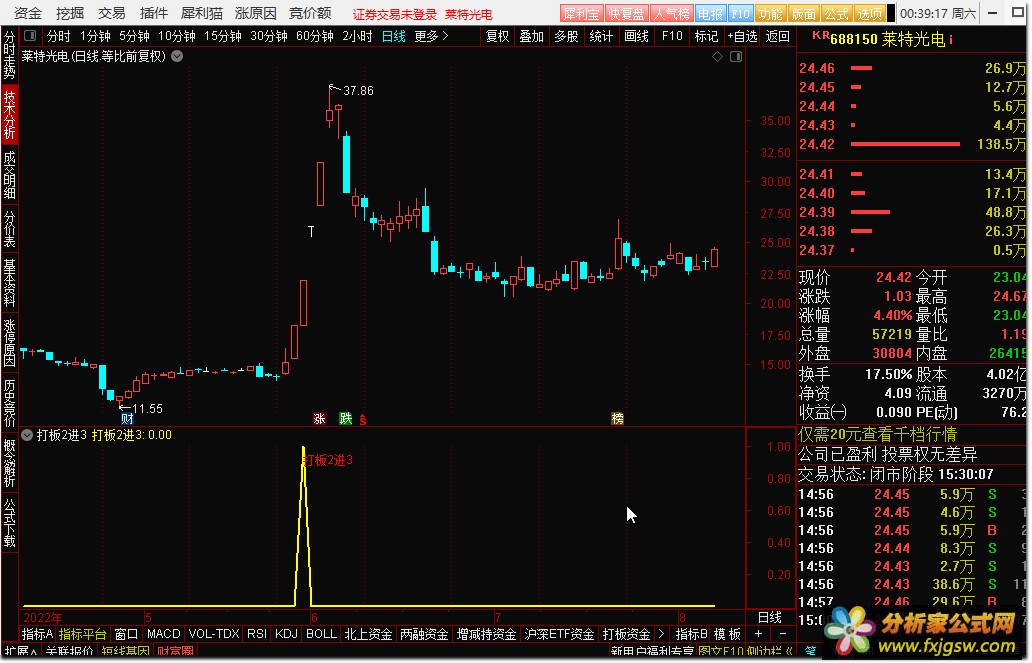Select MACD indicator tab
This screenshot has width=1032, height=663.
163,633
